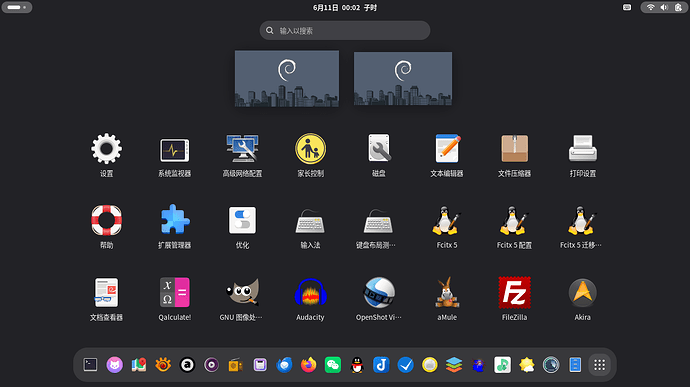Viewport: 690px width, 387px height.
Task: Launch the blue checkmark tasks app in dock
Action: click(405, 365)
